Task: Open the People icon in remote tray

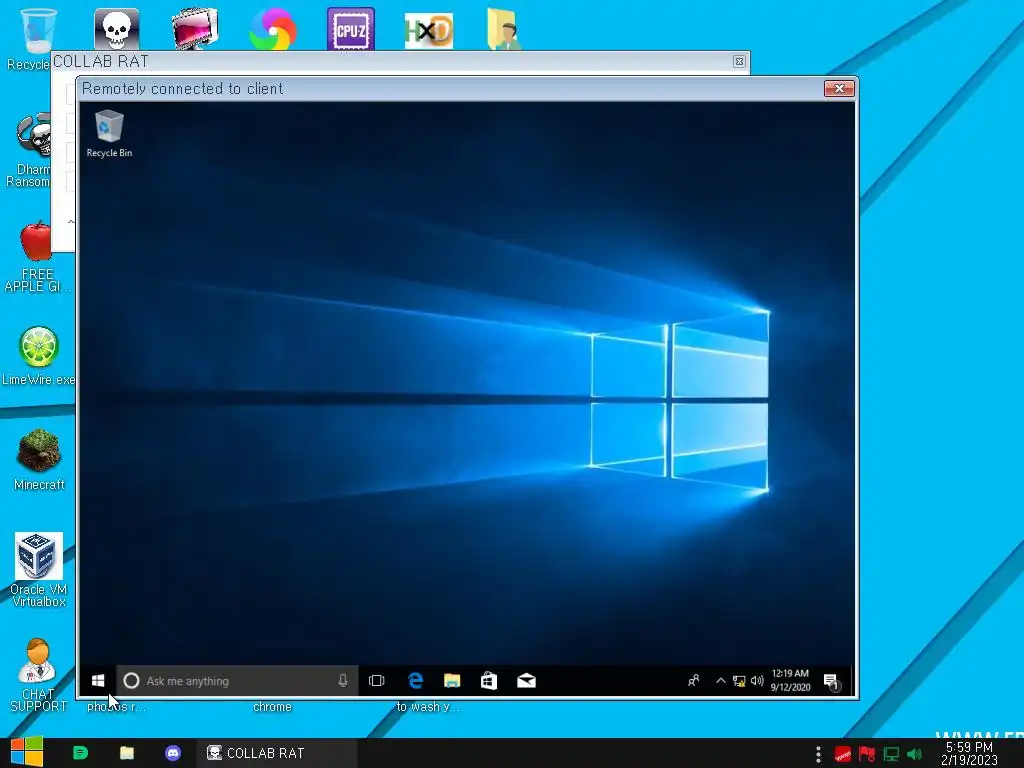Action: pos(694,681)
